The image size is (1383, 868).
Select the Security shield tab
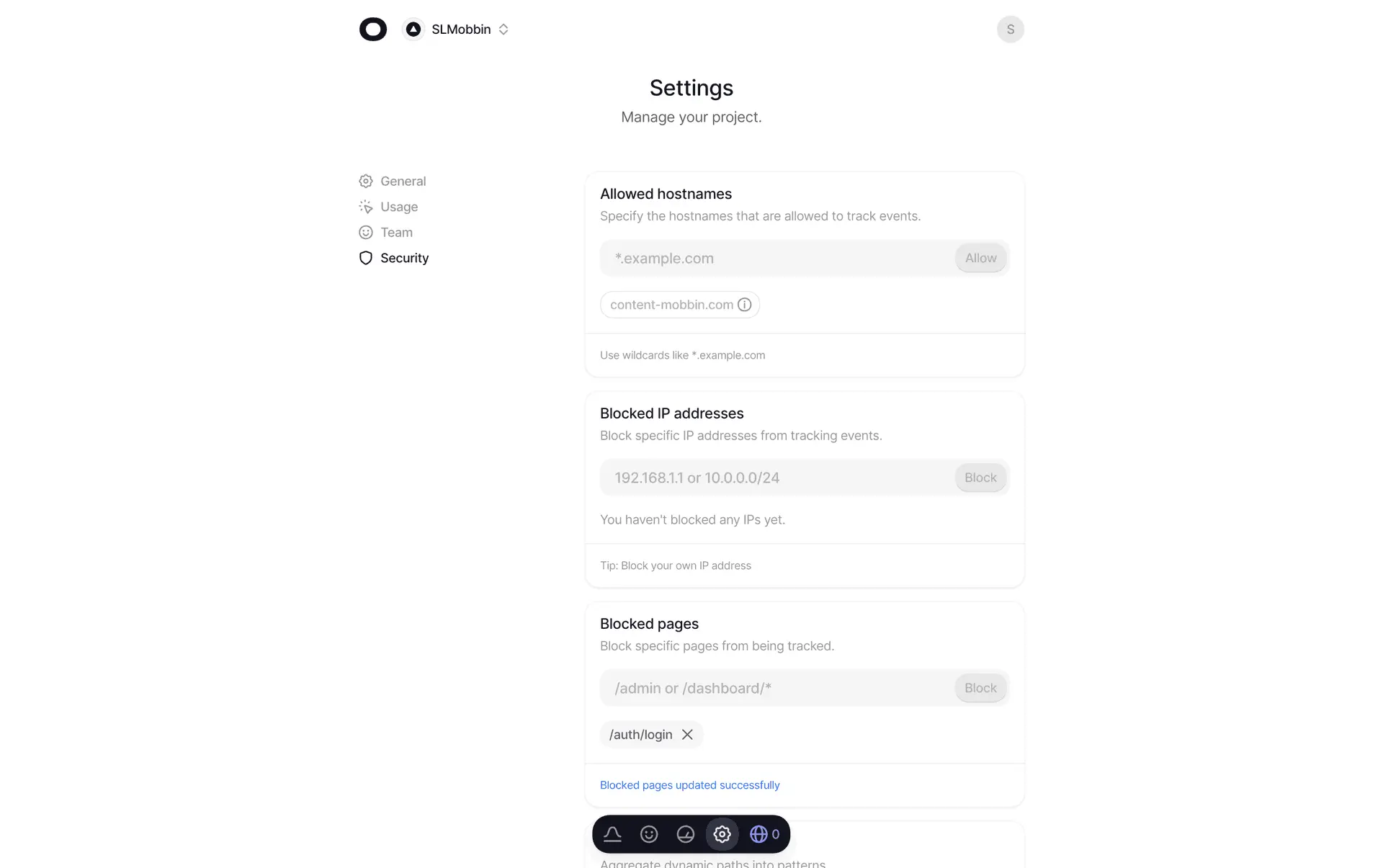(393, 258)
